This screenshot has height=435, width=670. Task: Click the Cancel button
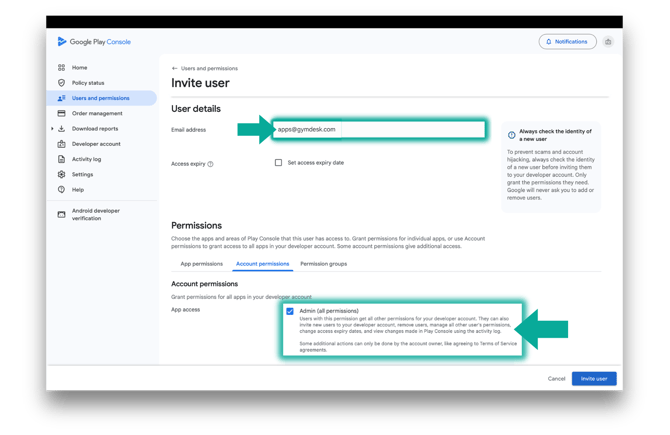point(556,379)
